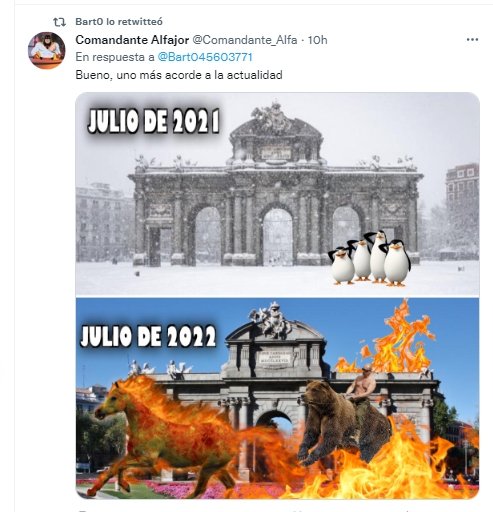This screenshot has width=493, height=512.
Task: Click the 'JULIO DE 2022' caption text
Action: pyautogui.click(x=148, y=336)
